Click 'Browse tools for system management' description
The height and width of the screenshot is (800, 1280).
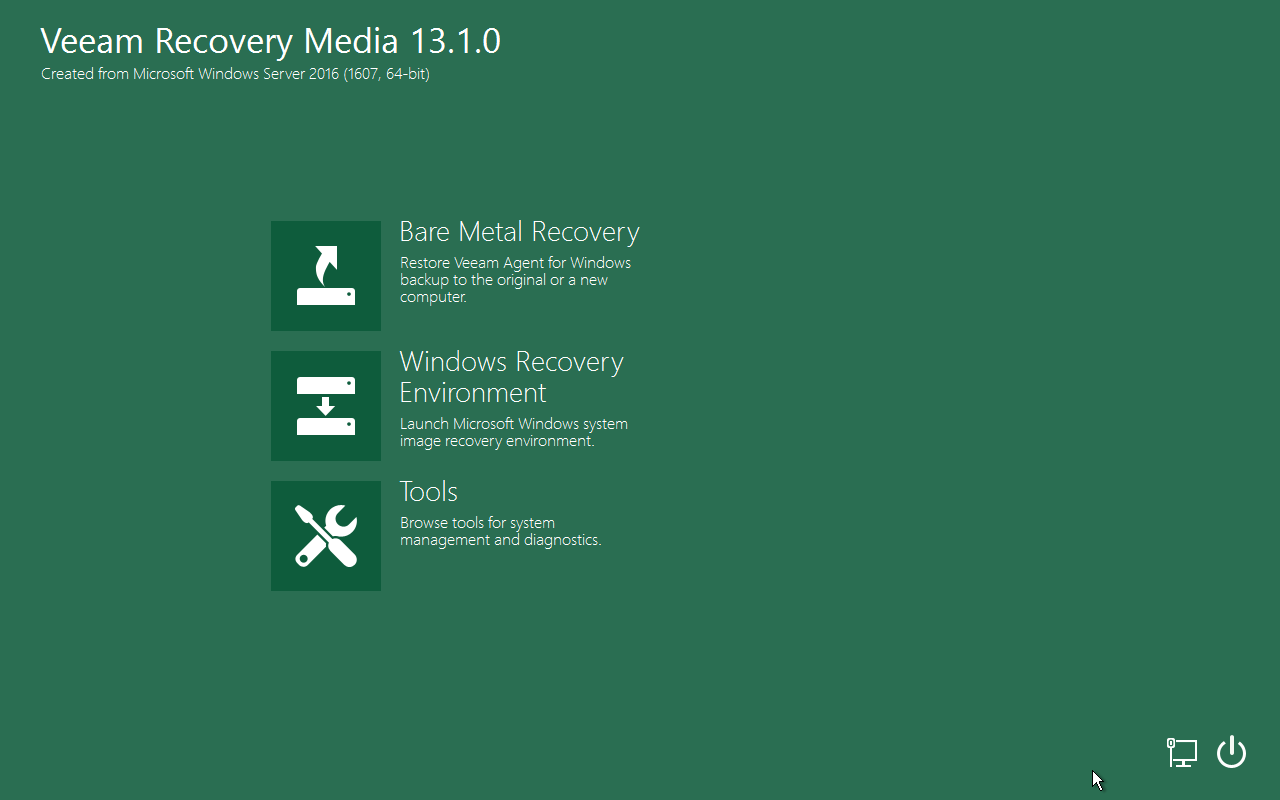coord(500,531)
